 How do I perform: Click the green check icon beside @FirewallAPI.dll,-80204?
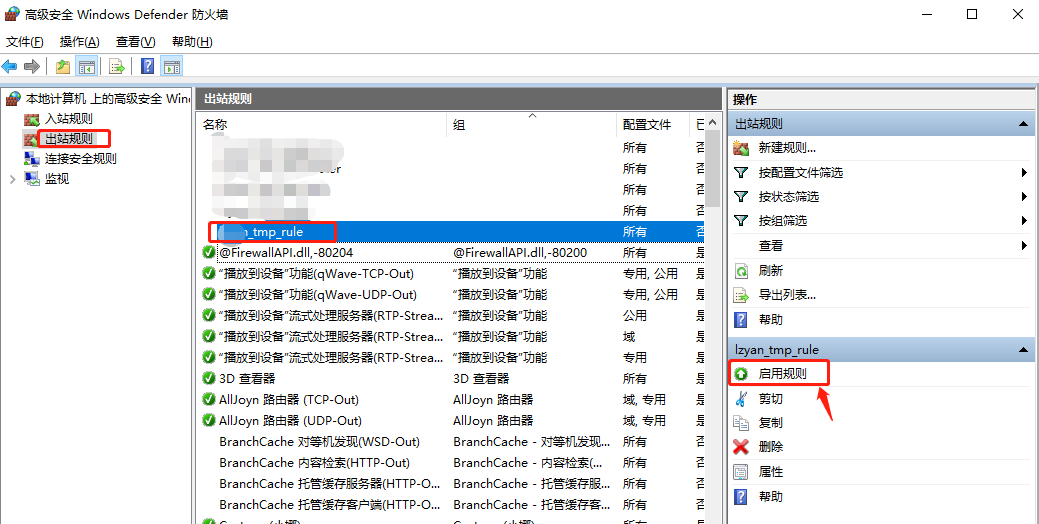coord(209,252)
